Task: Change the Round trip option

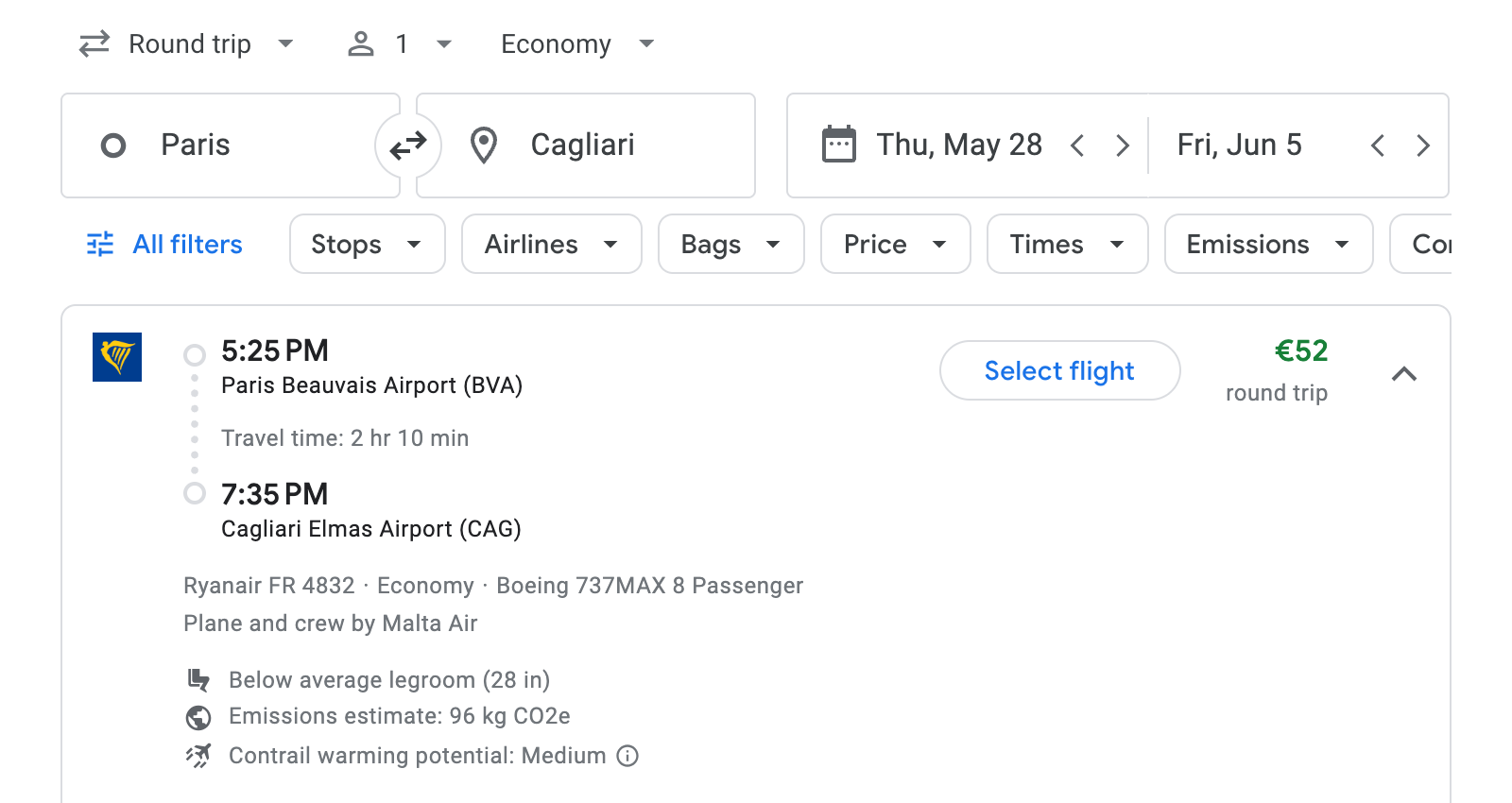Action: pyautogui.click(x=187, y=43)
